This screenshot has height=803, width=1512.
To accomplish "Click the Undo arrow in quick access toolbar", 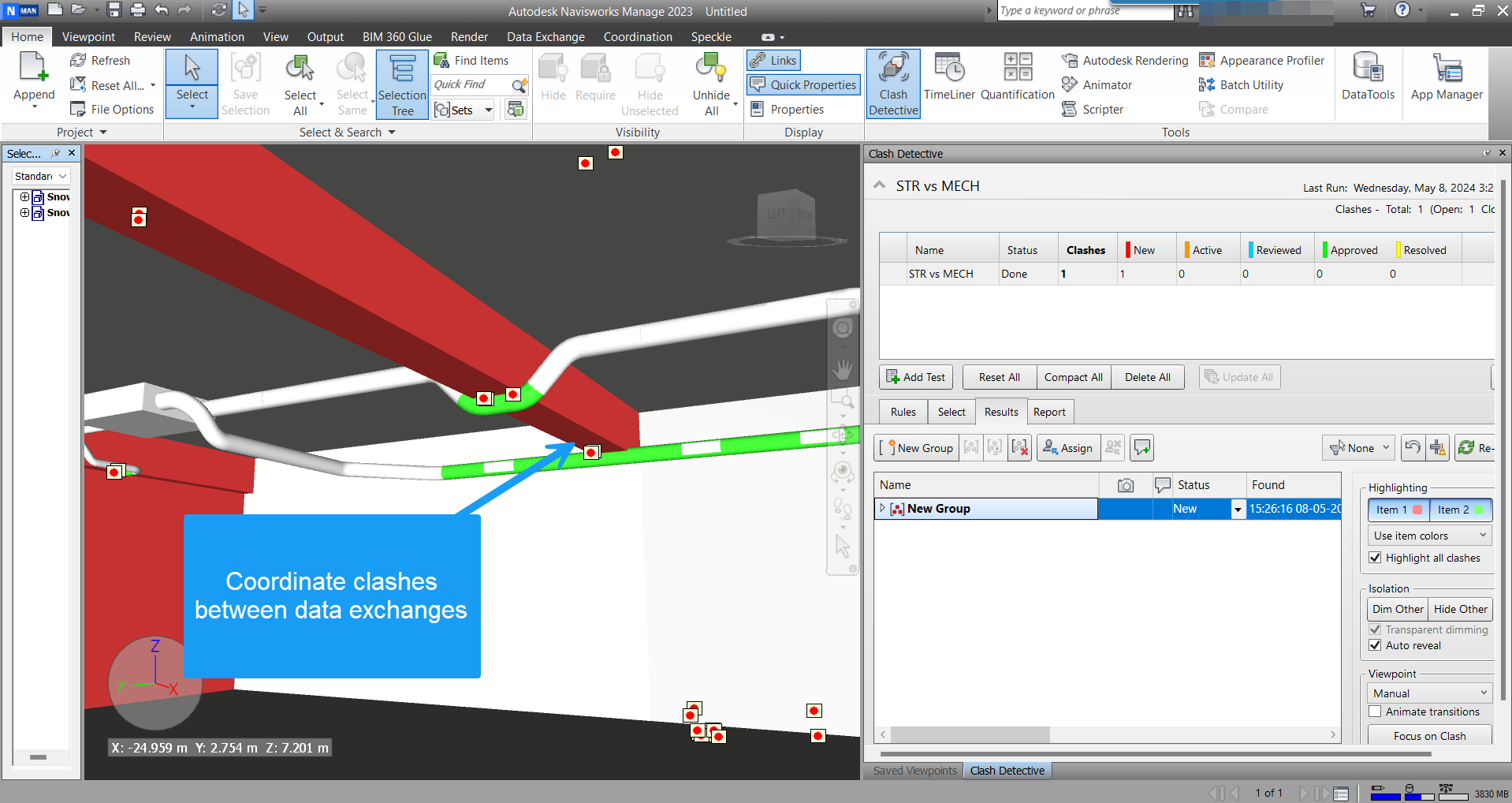I will pyautogui.click(x=162, y=10).
